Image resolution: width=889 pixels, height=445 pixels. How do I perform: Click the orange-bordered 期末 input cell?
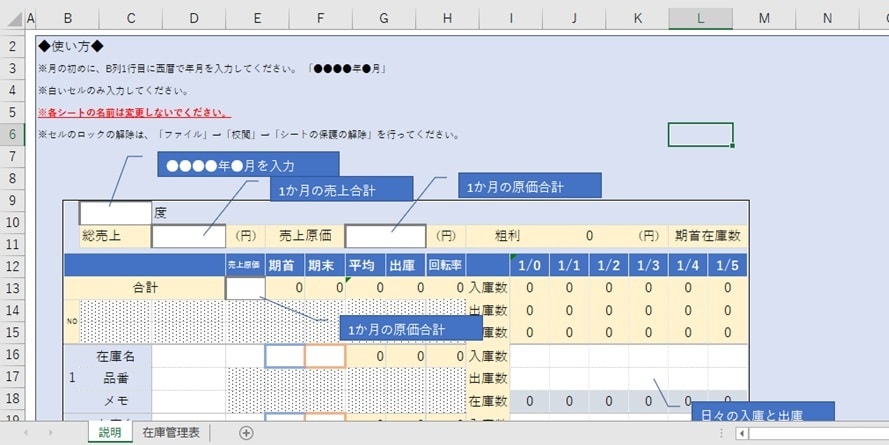[x=325, y=356]
